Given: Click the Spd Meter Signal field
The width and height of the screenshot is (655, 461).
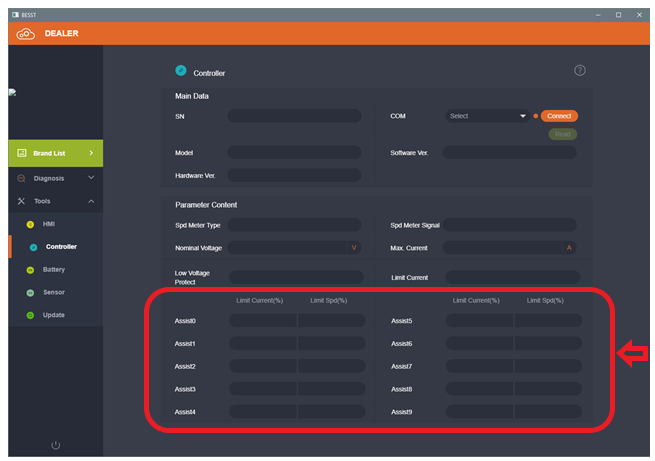Looking at the screenshot, I should coord(509,225).
